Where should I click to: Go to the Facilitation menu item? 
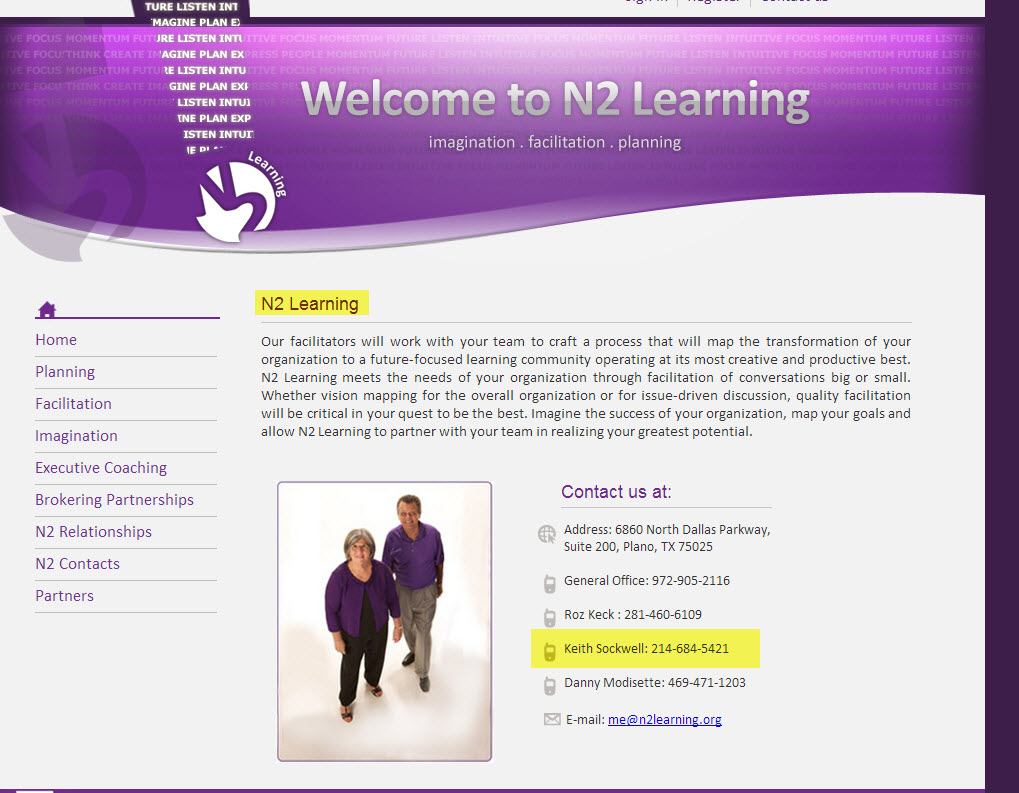coord(73,404)
